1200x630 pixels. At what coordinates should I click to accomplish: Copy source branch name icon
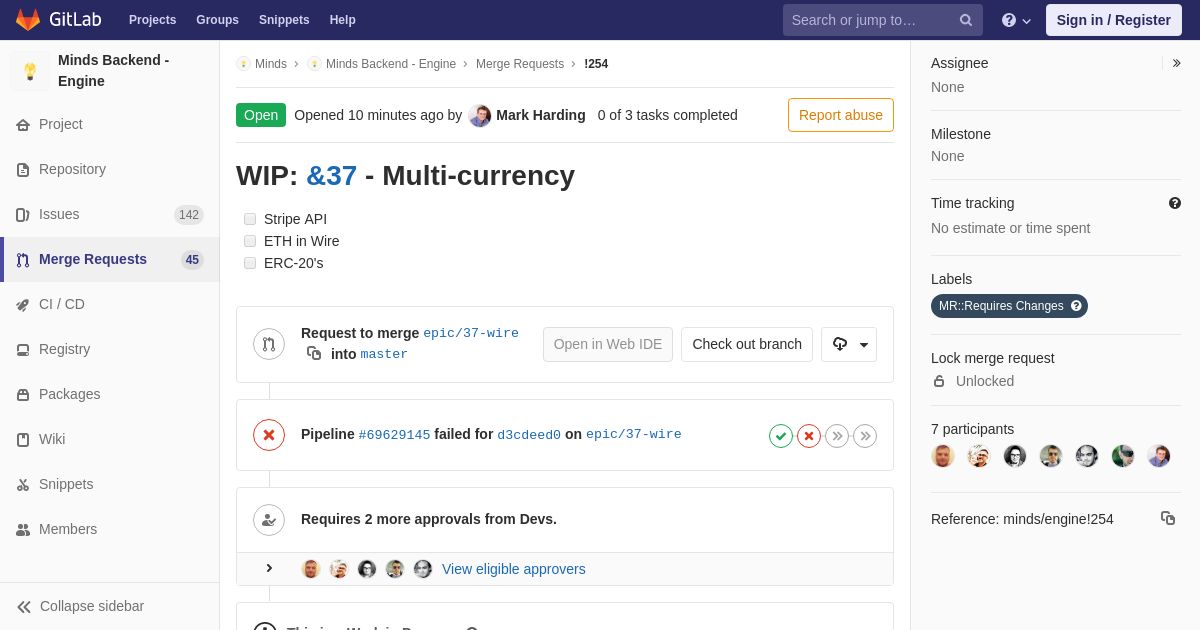point(314,353)
